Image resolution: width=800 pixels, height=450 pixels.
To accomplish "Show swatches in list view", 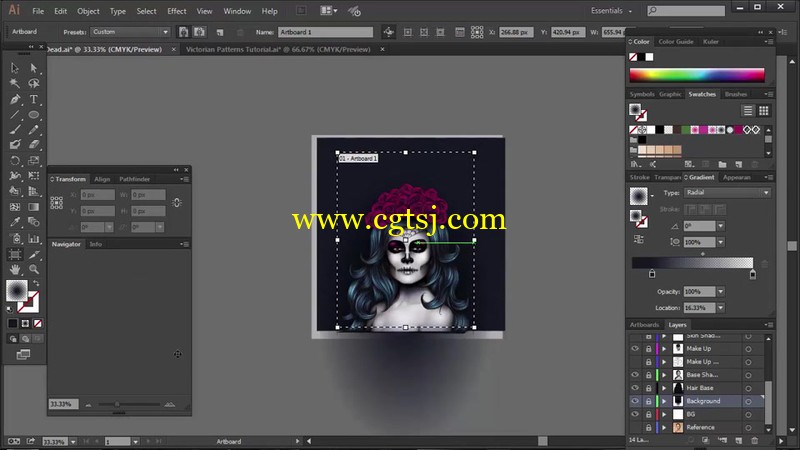I will [x=747, y=111].
